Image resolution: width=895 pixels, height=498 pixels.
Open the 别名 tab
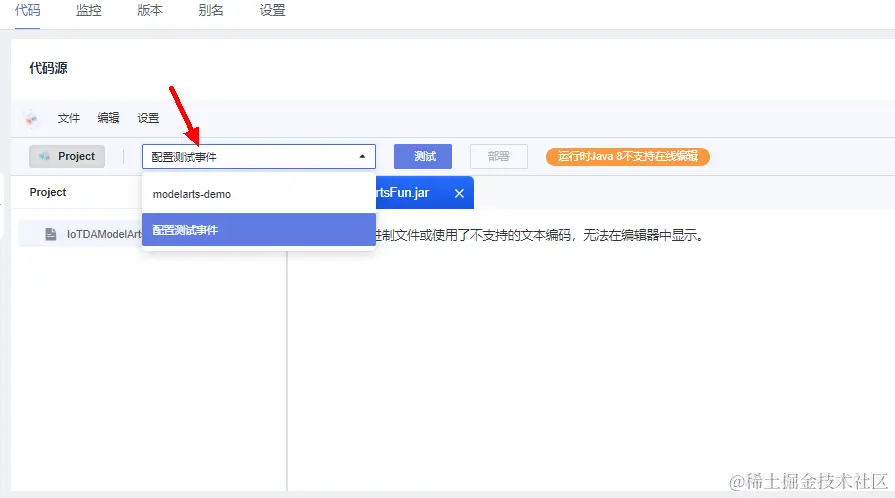coord(211,10)
